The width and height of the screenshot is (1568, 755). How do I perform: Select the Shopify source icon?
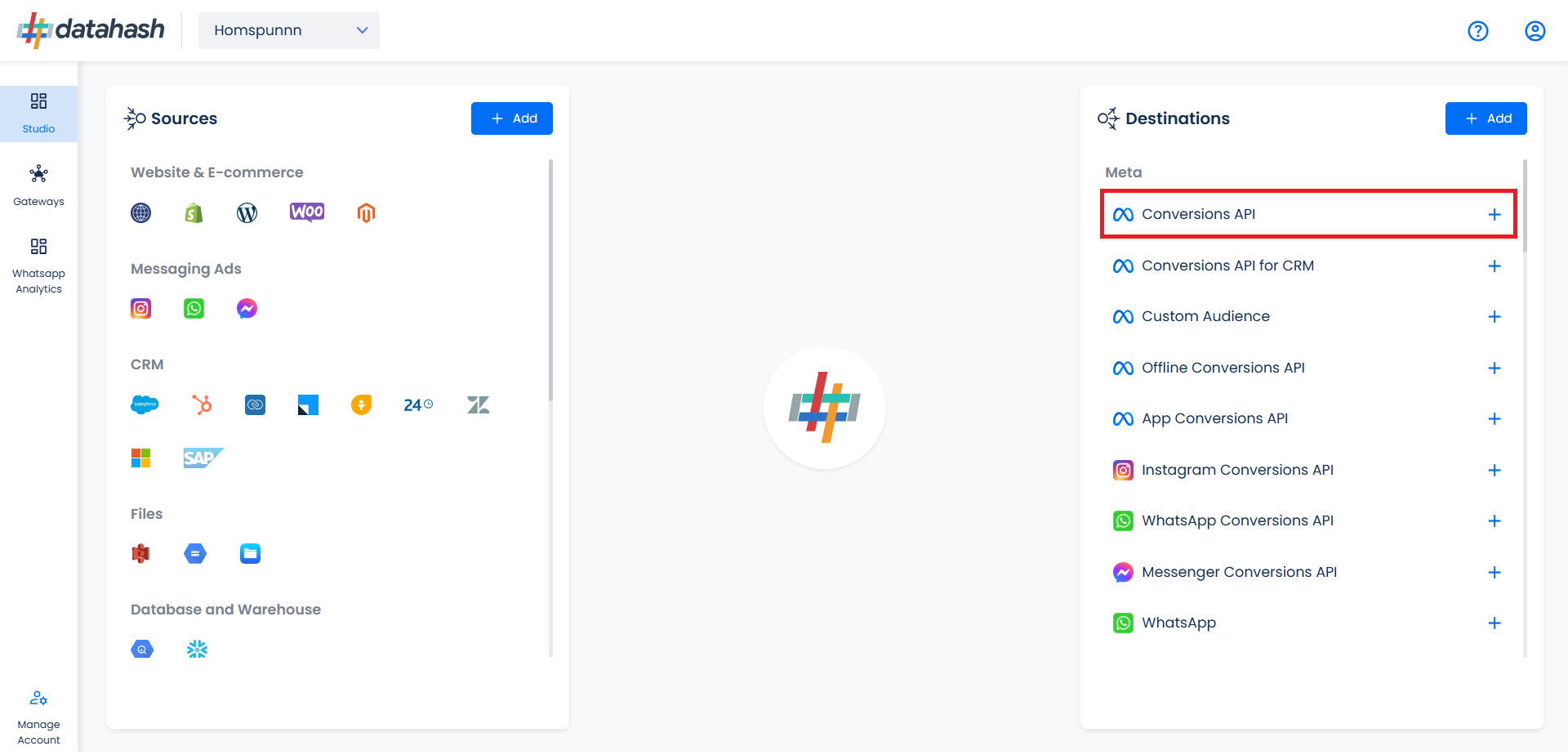(x=194, y=213)
